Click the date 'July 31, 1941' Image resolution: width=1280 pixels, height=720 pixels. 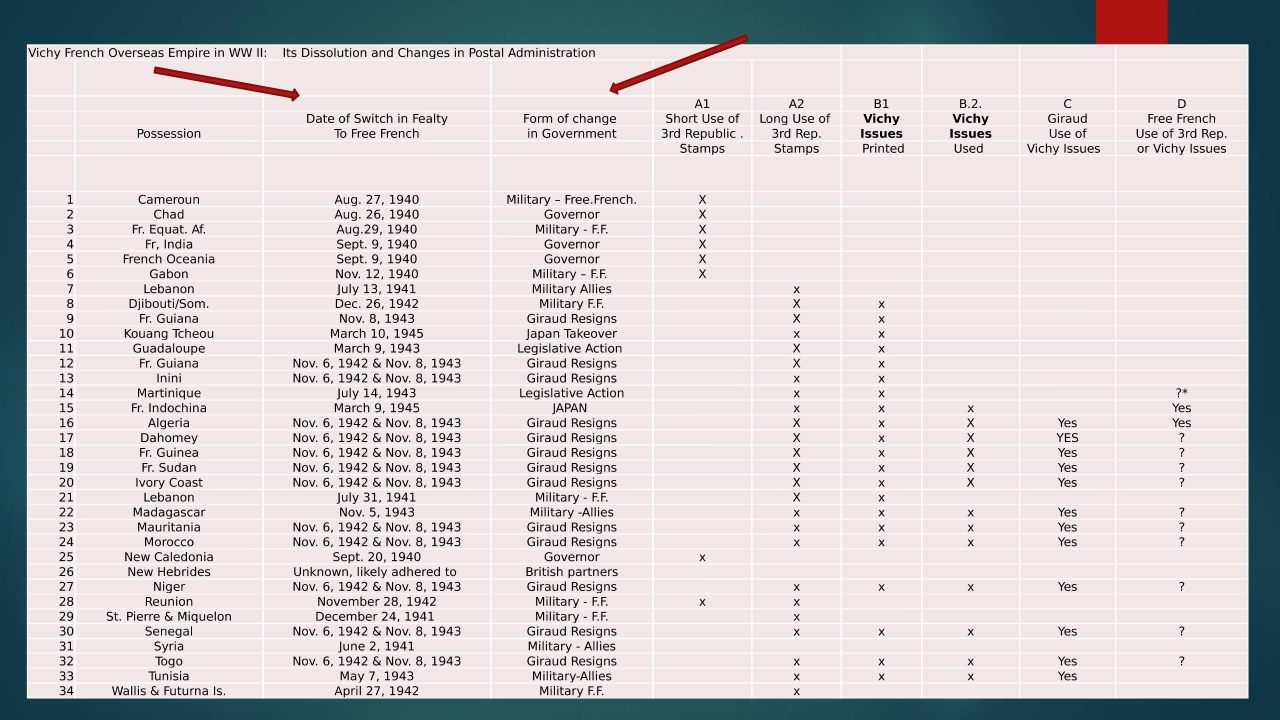(x=377, y=498)
